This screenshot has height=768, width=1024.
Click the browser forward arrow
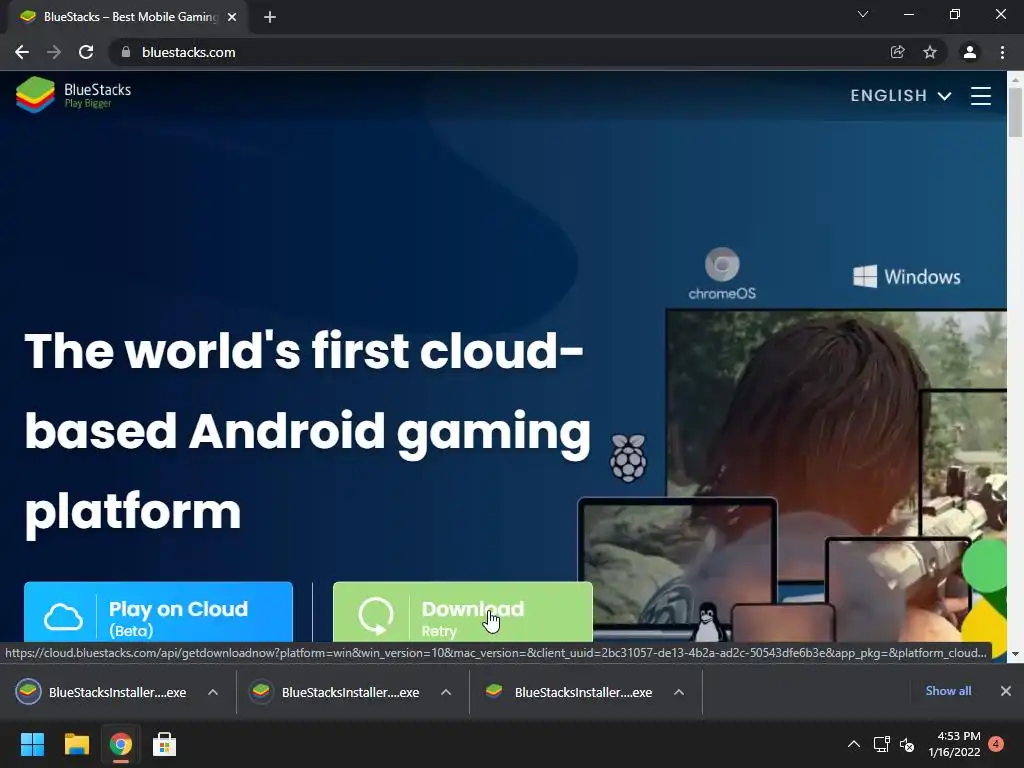(x=54, y=52)
